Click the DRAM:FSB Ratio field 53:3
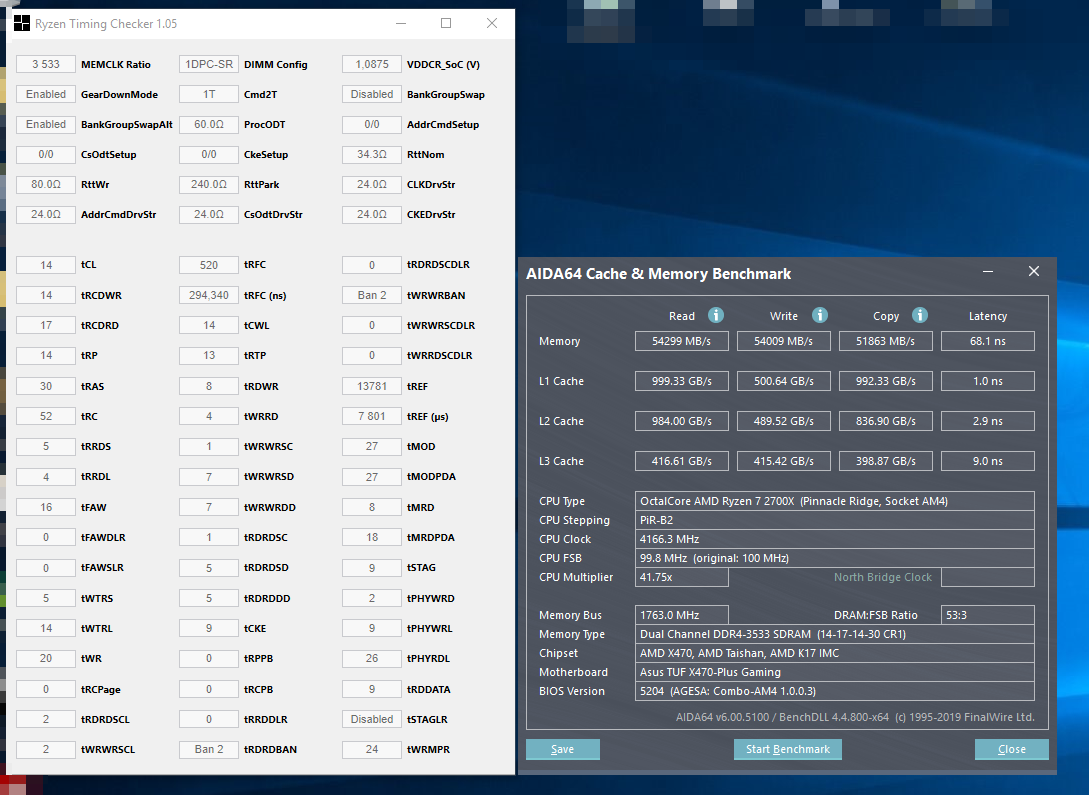The image size is (1089, 795). tap(988, 615)
